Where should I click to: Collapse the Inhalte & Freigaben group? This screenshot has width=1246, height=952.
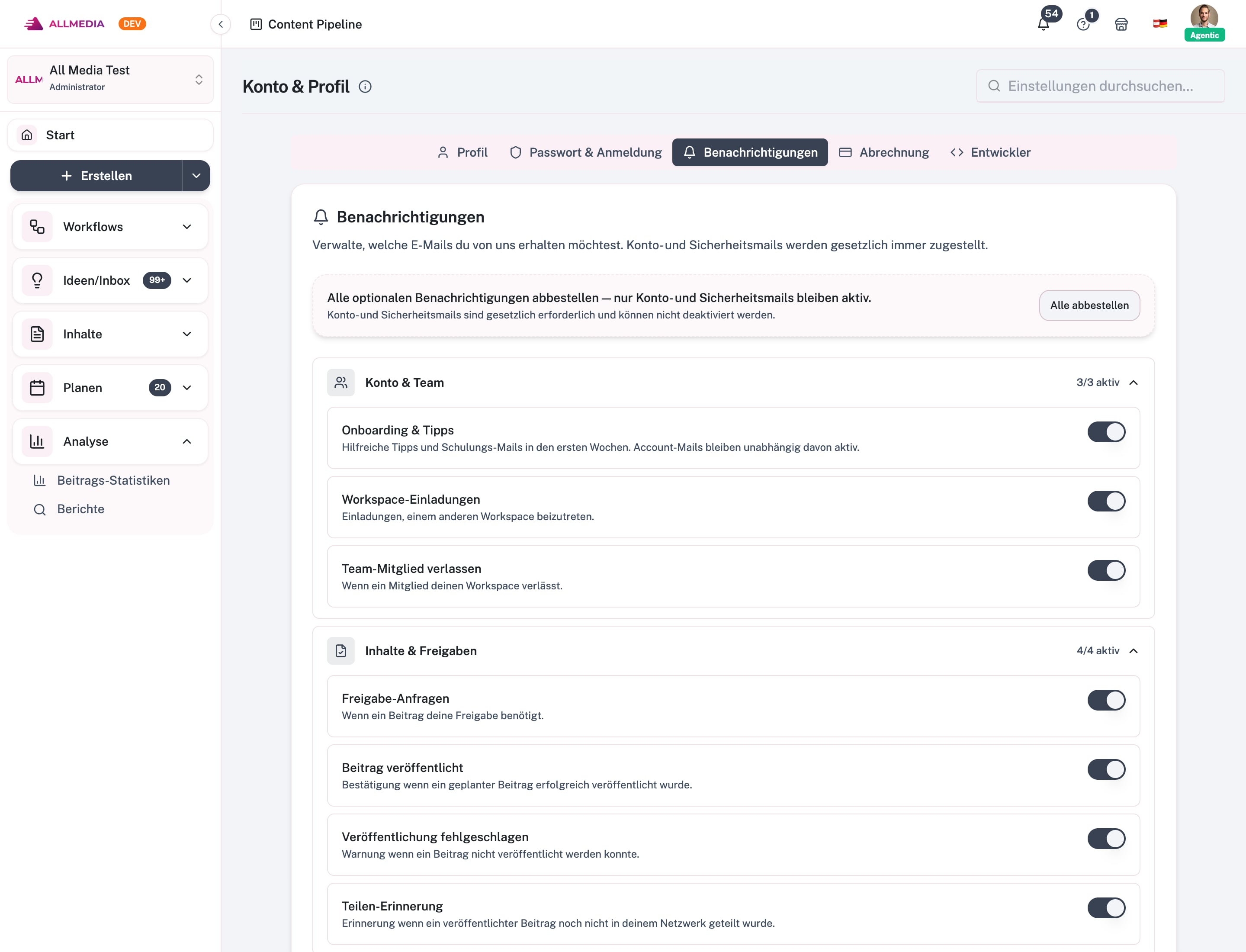tap(1133, 650)
